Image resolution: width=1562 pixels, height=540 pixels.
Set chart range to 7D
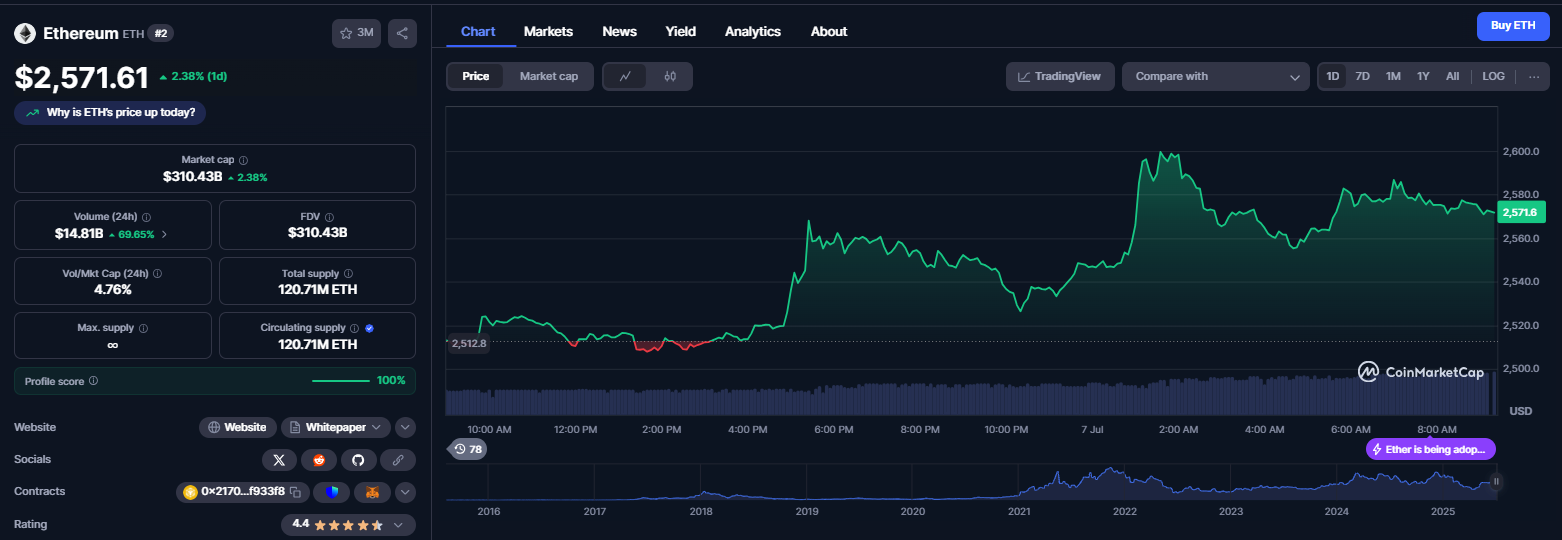(1362, 76)
